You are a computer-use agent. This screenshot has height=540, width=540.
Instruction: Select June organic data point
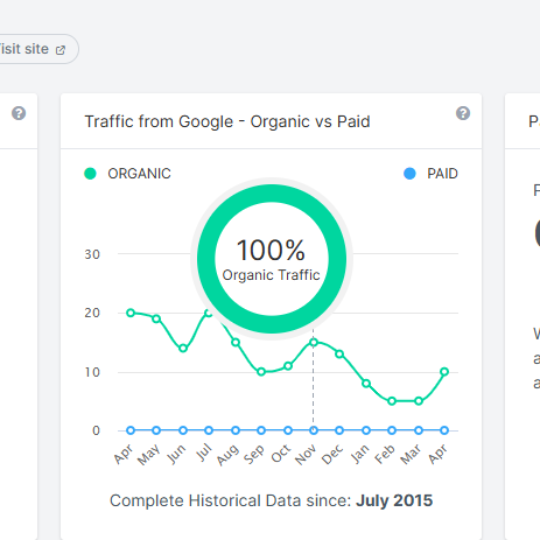point(183,348)
